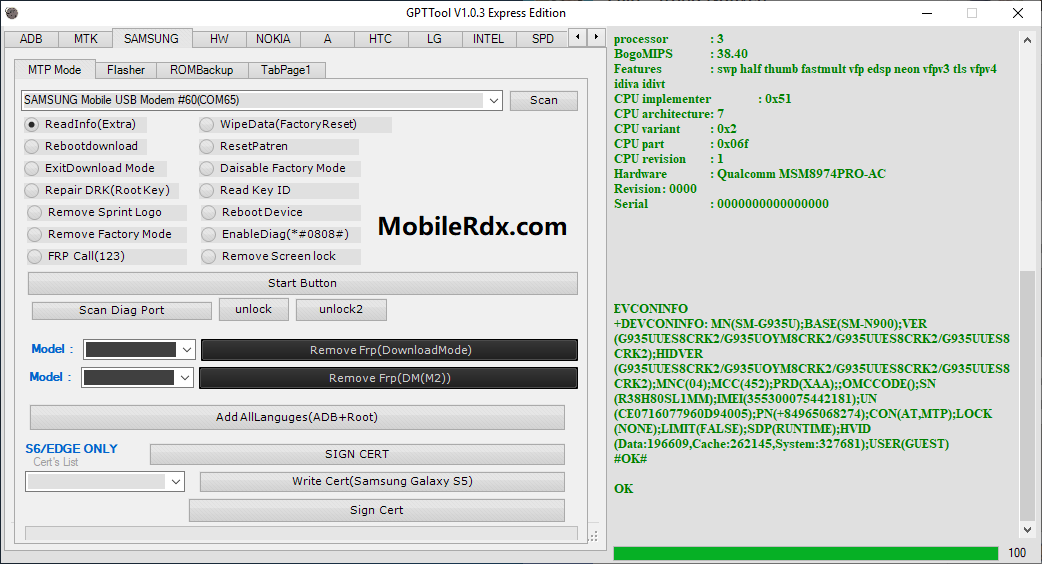Click the Scan button
The image size is (1042, 564).
pyautogui.click(x=544, y=100)
